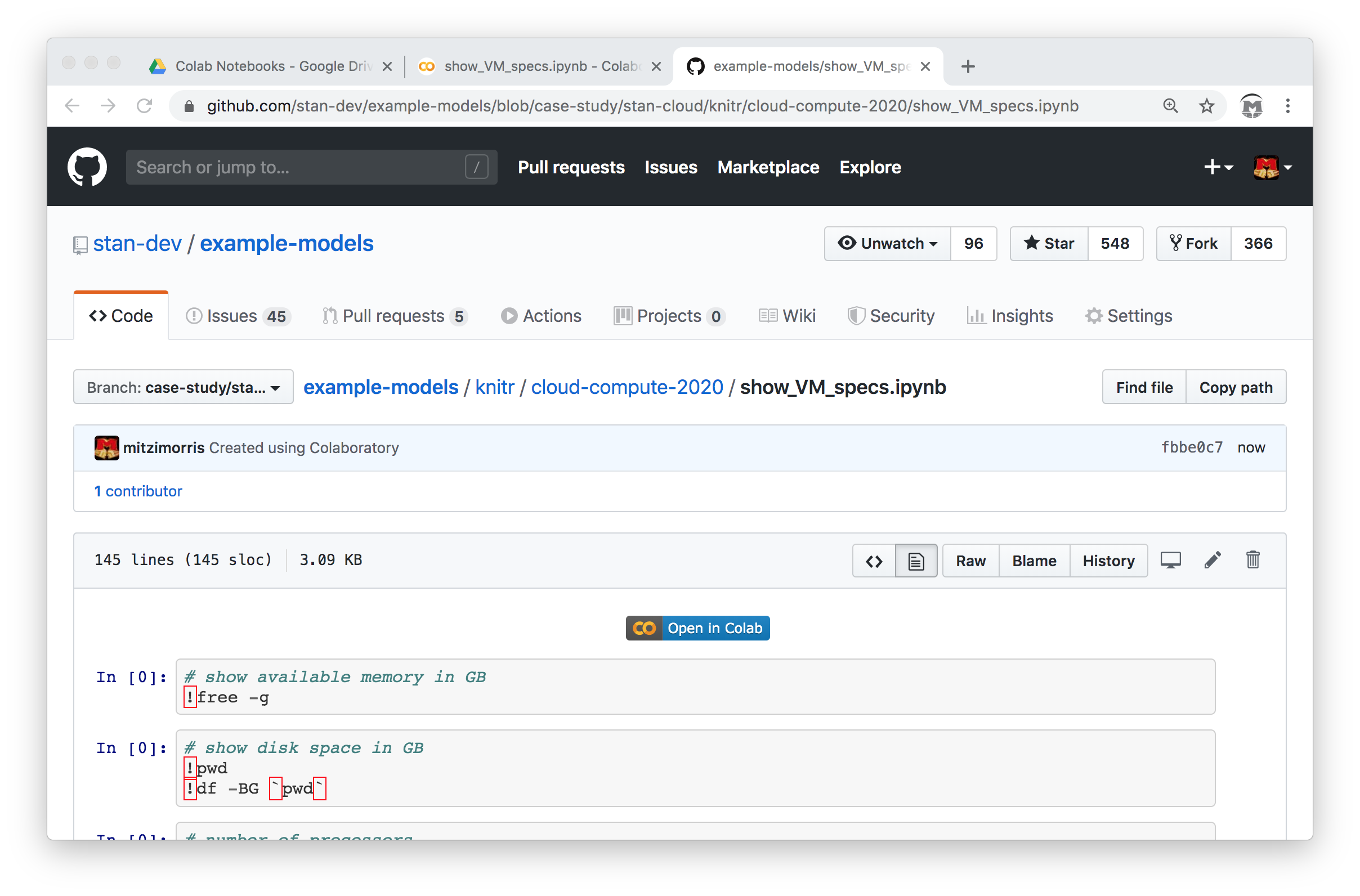Switch to show_VM_specs Colab browser tab
1360x896 pixels.
537,66
